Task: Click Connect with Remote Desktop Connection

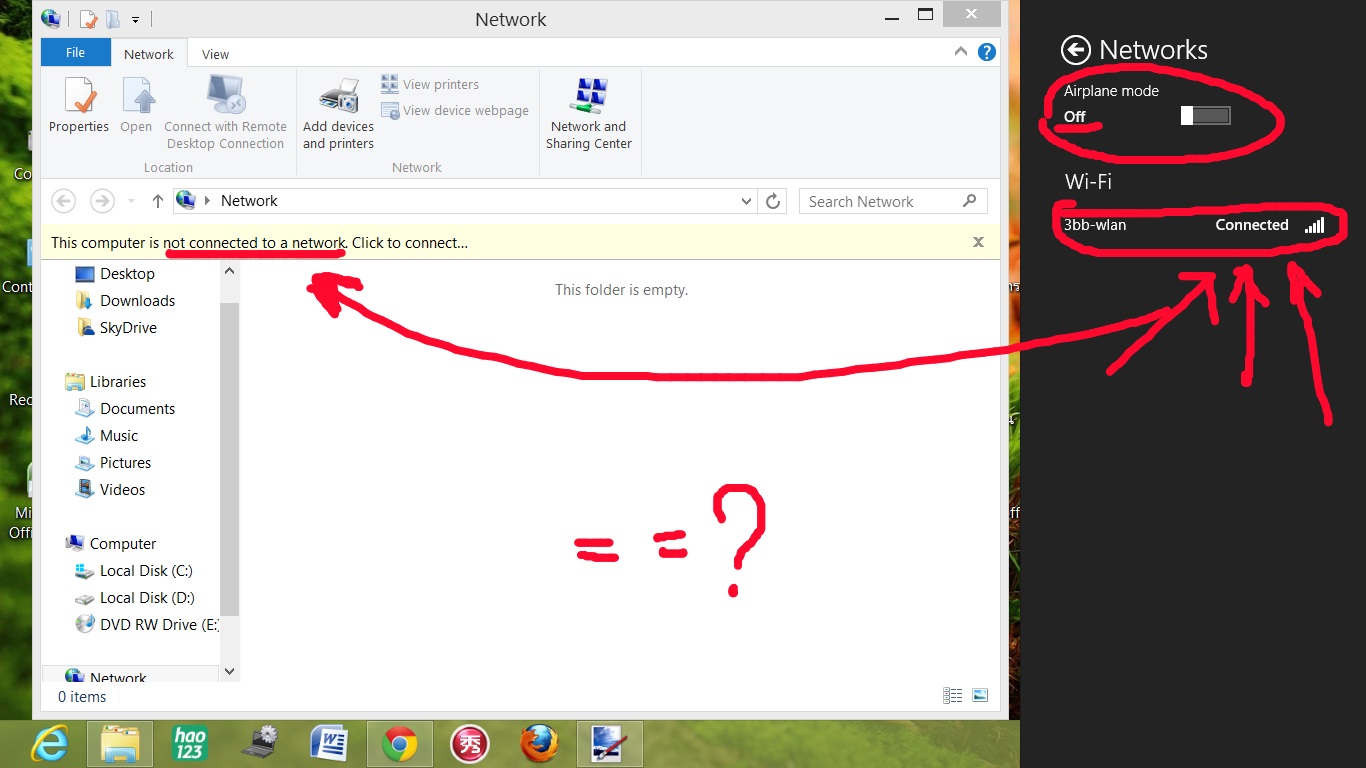Action: [x=226, y=113]
